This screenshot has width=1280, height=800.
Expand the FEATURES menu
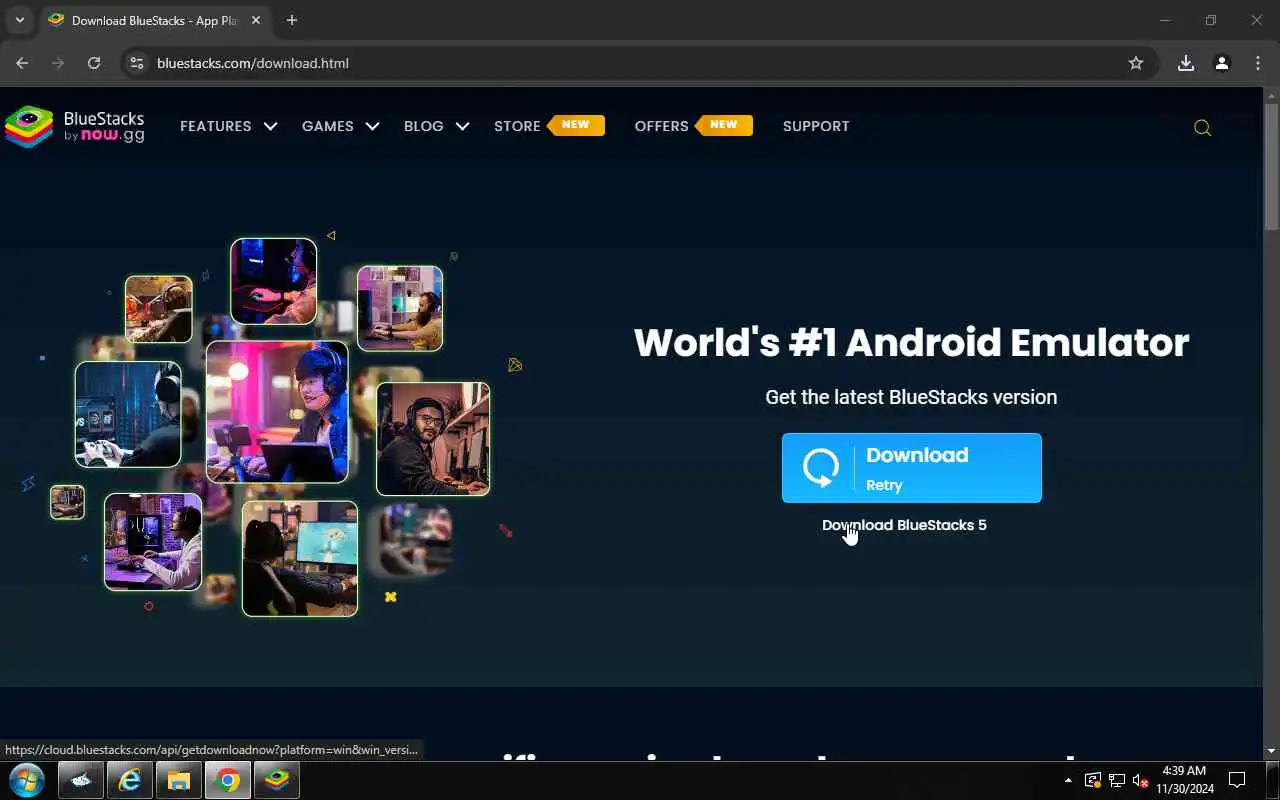(228, 126)
